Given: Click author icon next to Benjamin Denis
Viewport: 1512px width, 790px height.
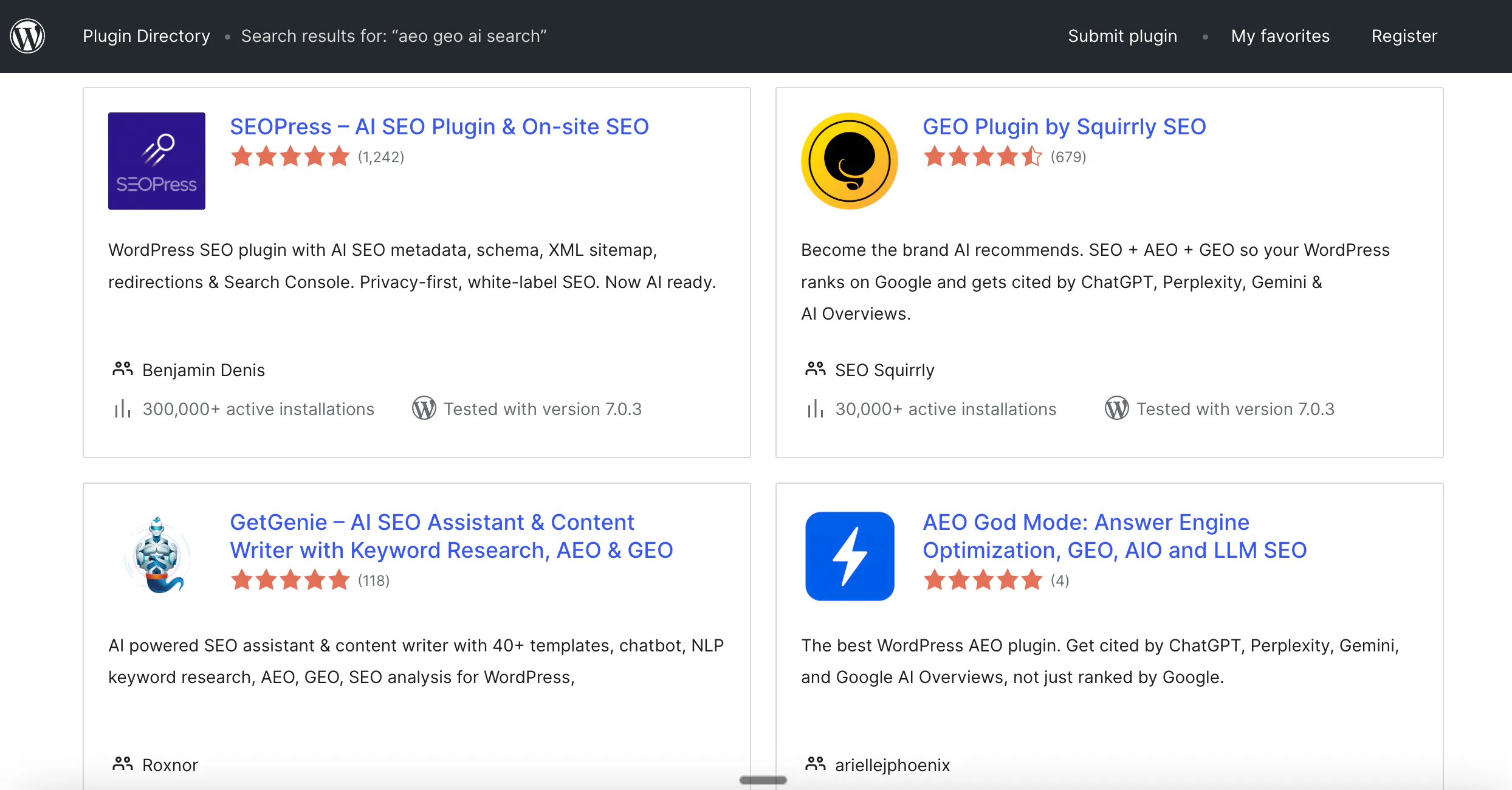Looking at the screenshot, I should coord(123,369).
